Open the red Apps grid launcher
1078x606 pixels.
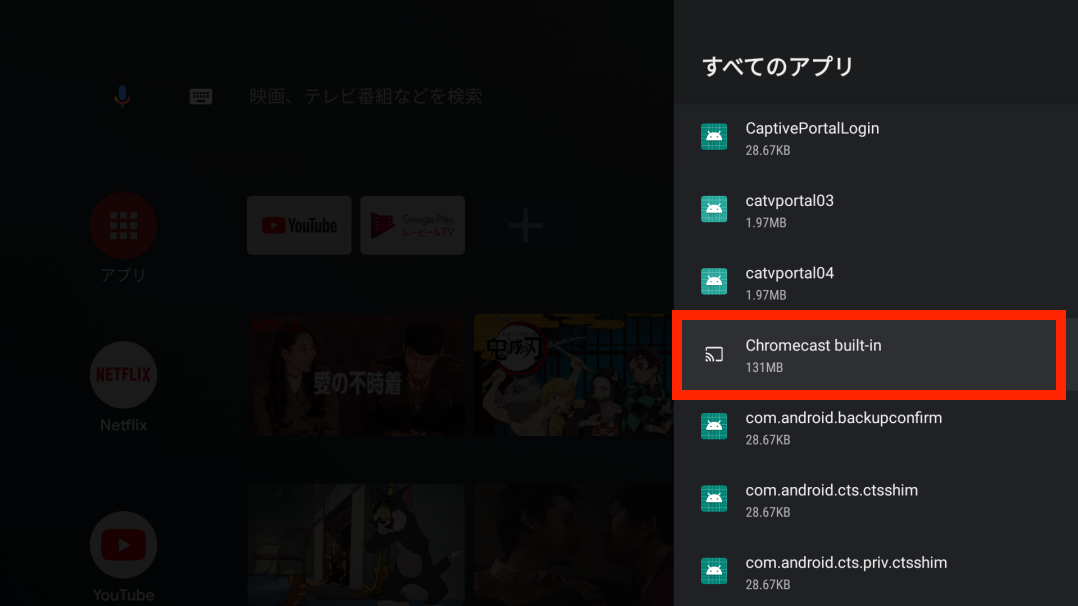pos(124,226)
